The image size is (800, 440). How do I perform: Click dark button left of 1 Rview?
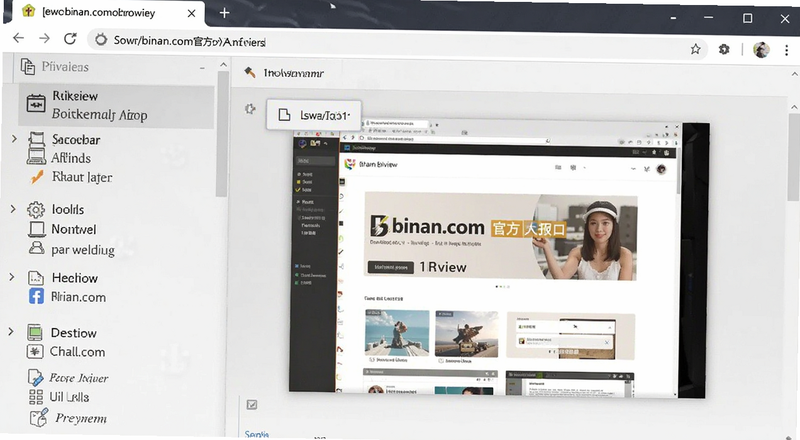(391, 267)
